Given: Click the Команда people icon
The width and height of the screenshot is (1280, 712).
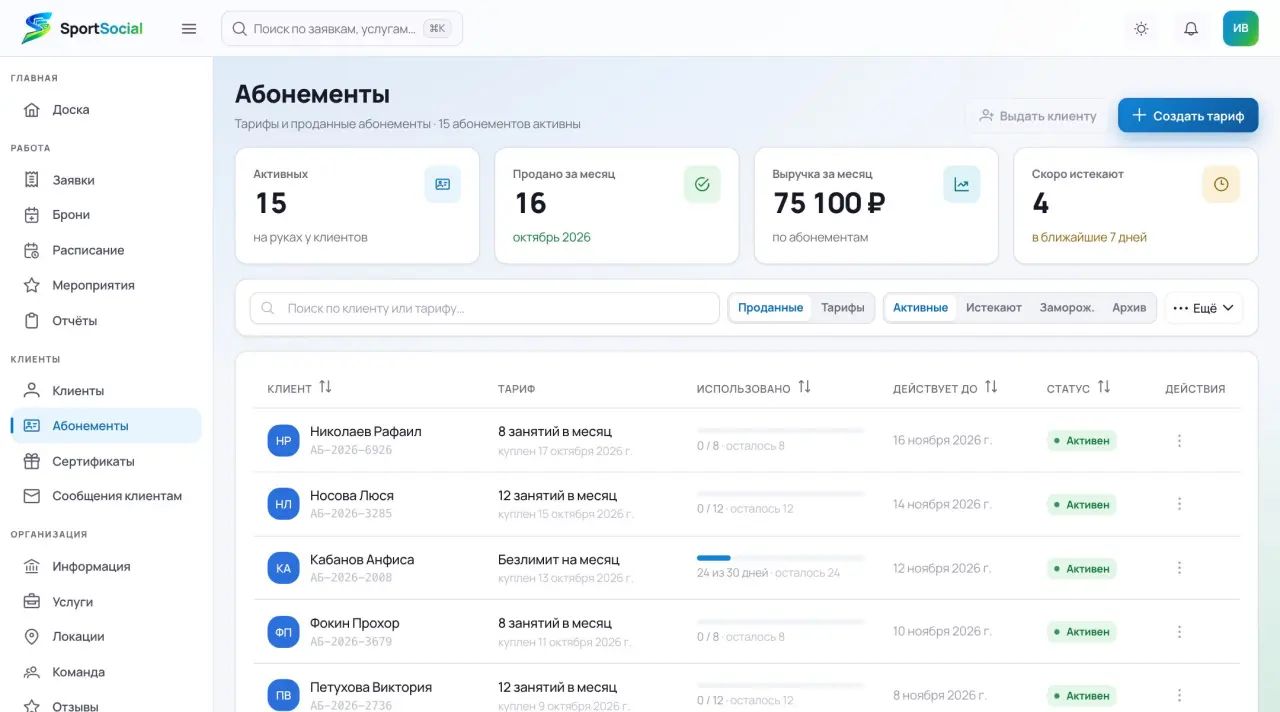Looking at the screenshot, I should [32, 672].
